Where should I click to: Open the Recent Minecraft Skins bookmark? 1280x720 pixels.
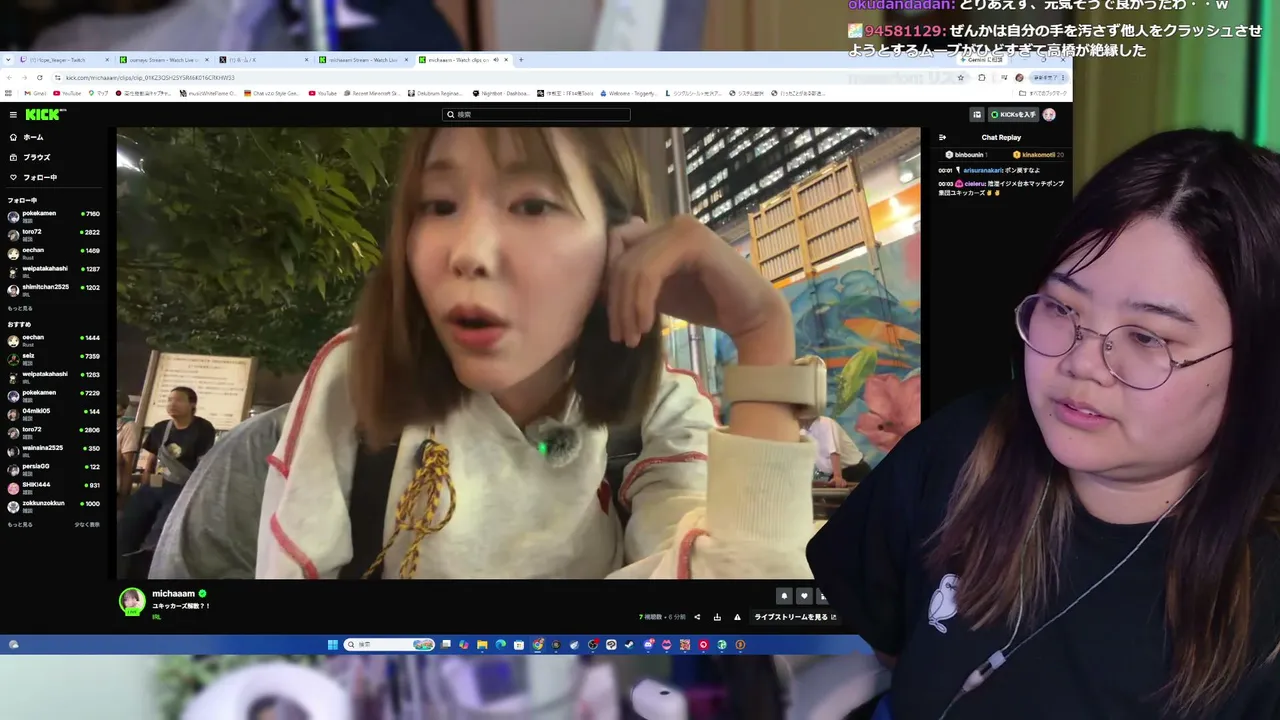371,93
